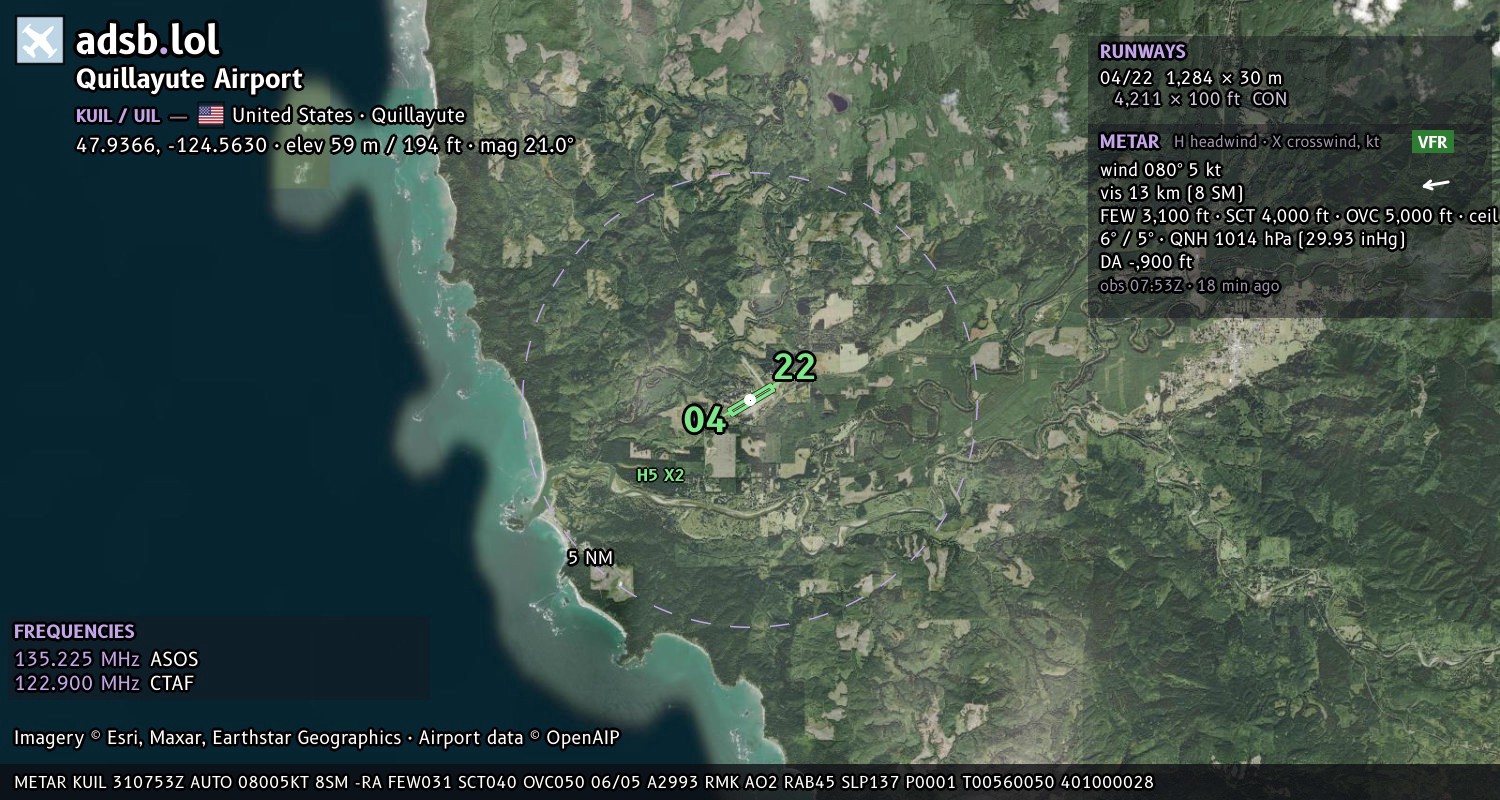1500x800 pixels.
Task: Click the RUNWAYS panel heading
Action: click(x=1142, y=52)
